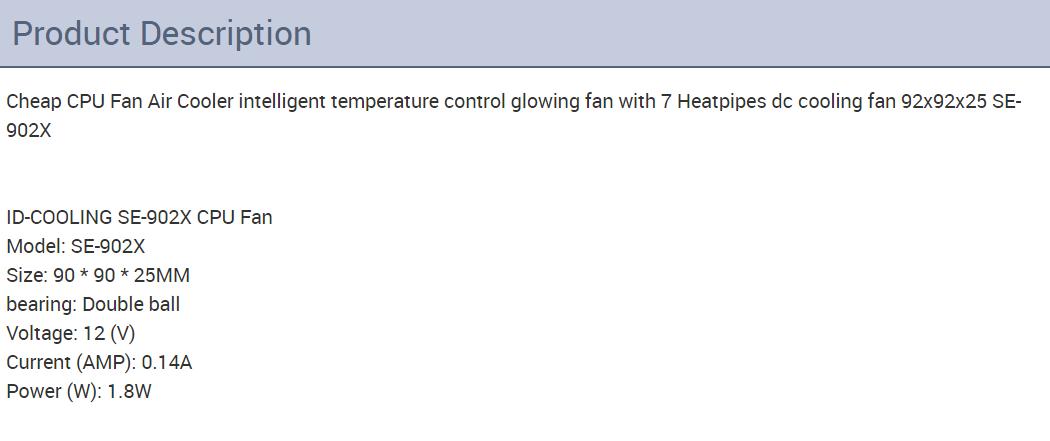Viewport: 1050px width, 441px height.
Task: Click the 'bearing: Double ball' line
Action: (x=93, y=304)
